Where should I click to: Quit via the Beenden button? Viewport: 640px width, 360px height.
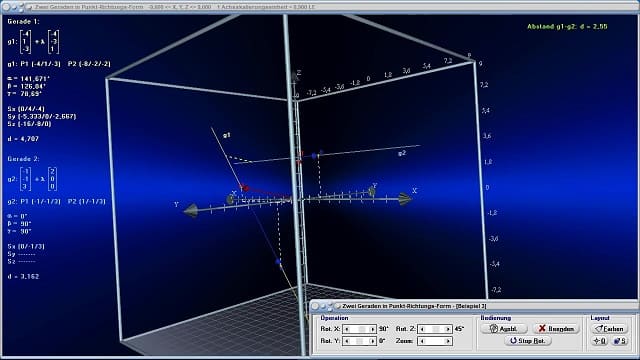pyautogui.click(x=556, y=329)
